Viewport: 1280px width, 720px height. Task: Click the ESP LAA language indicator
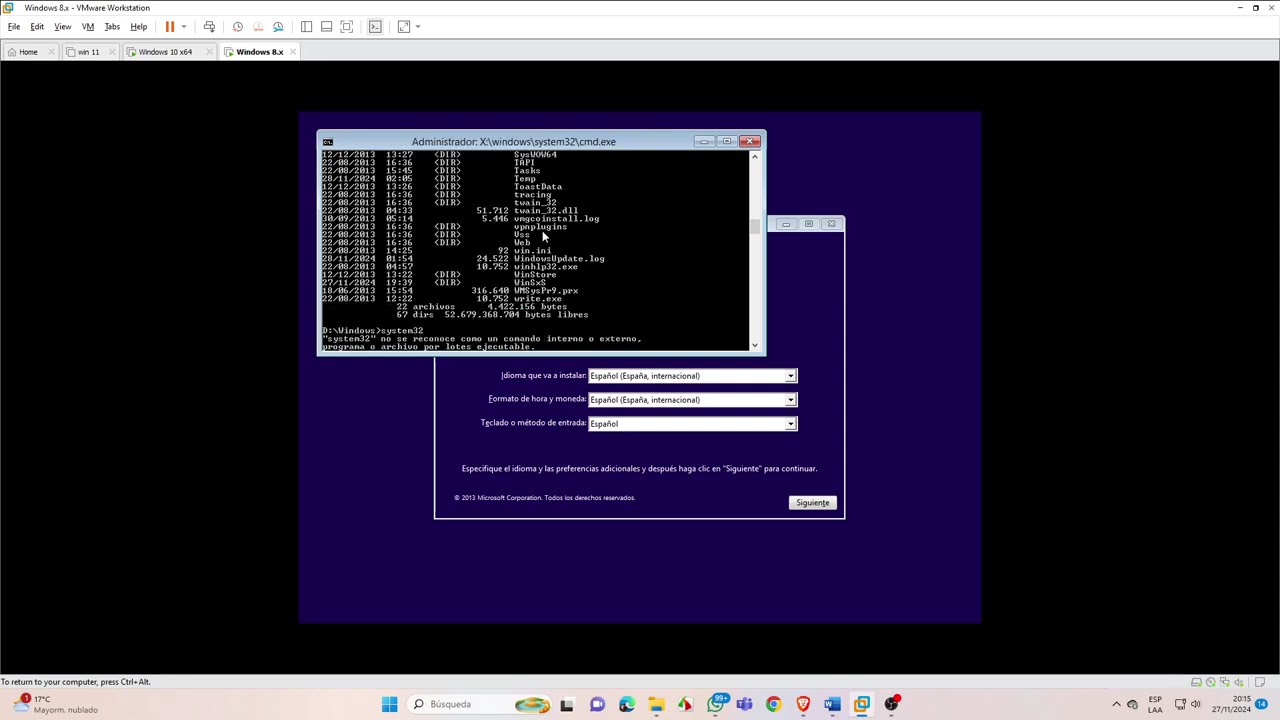(1155, 704)
